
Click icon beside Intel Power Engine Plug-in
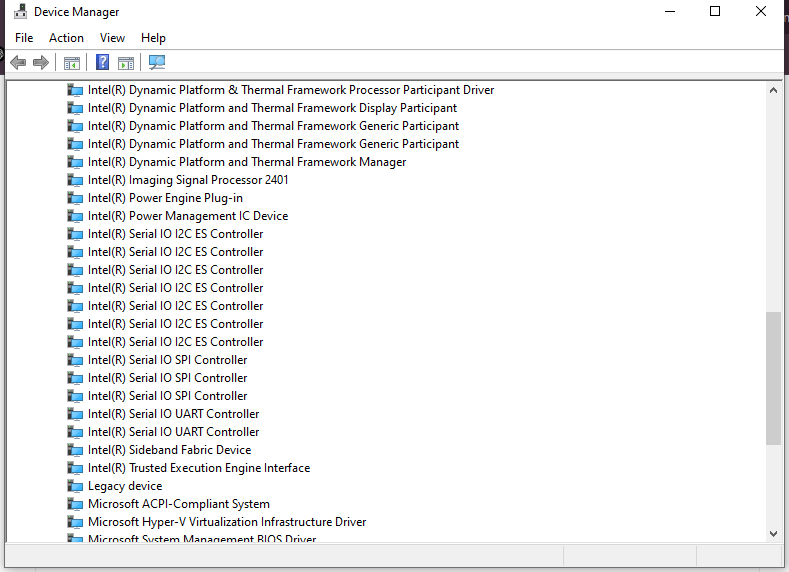click(x=75, y=198)
